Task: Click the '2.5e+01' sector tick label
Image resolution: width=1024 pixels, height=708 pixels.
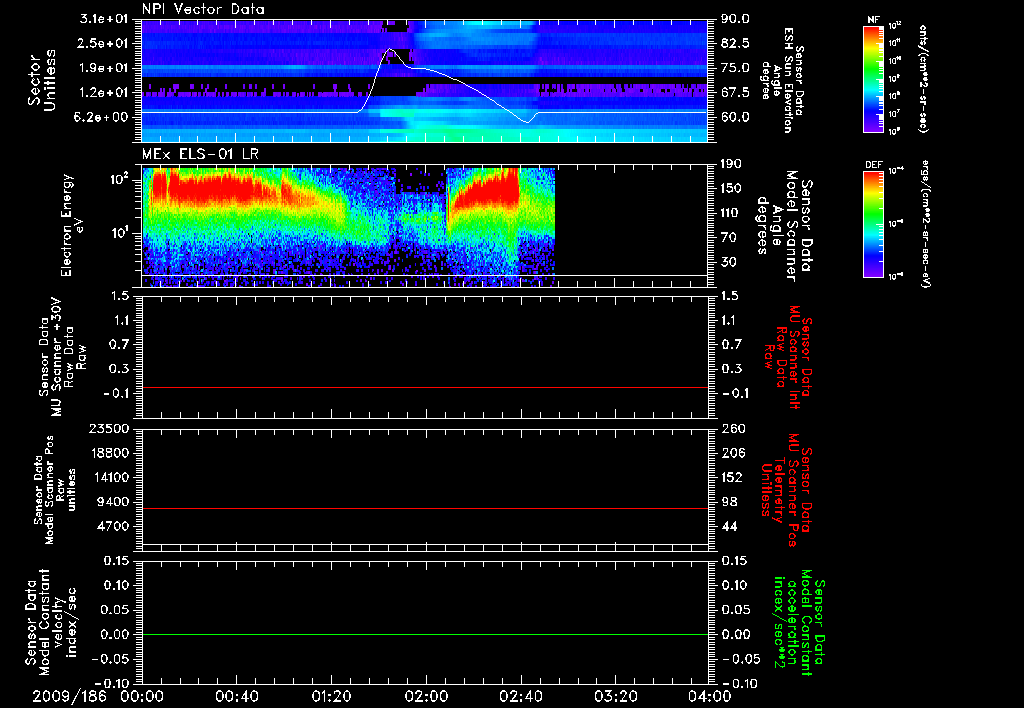Action: [104, 43]
